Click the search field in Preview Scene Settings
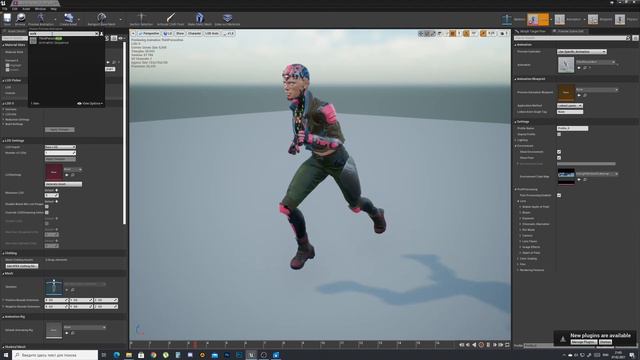The image size is (640, 360). pyautogui.click(x=572, y=38)
